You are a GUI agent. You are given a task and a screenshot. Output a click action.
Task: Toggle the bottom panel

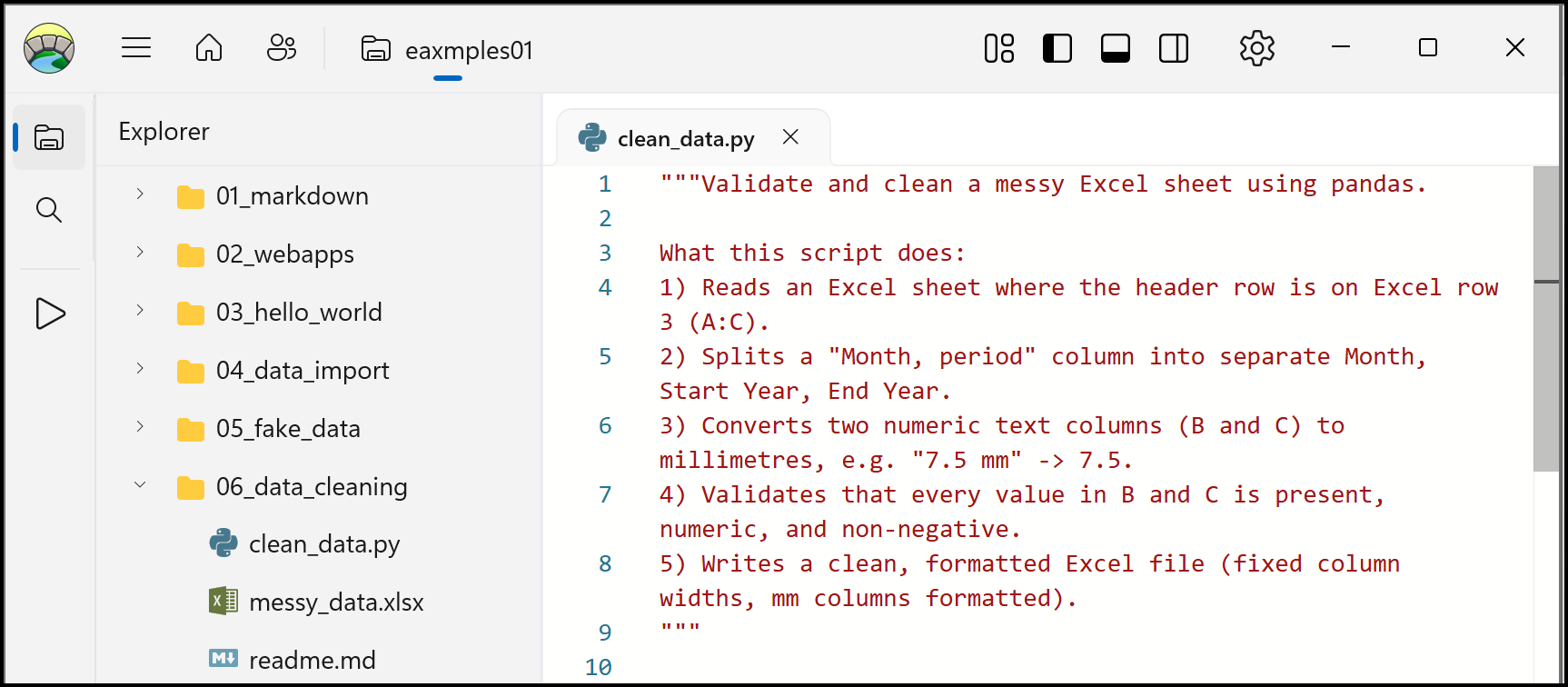[x=1115, y=48]
